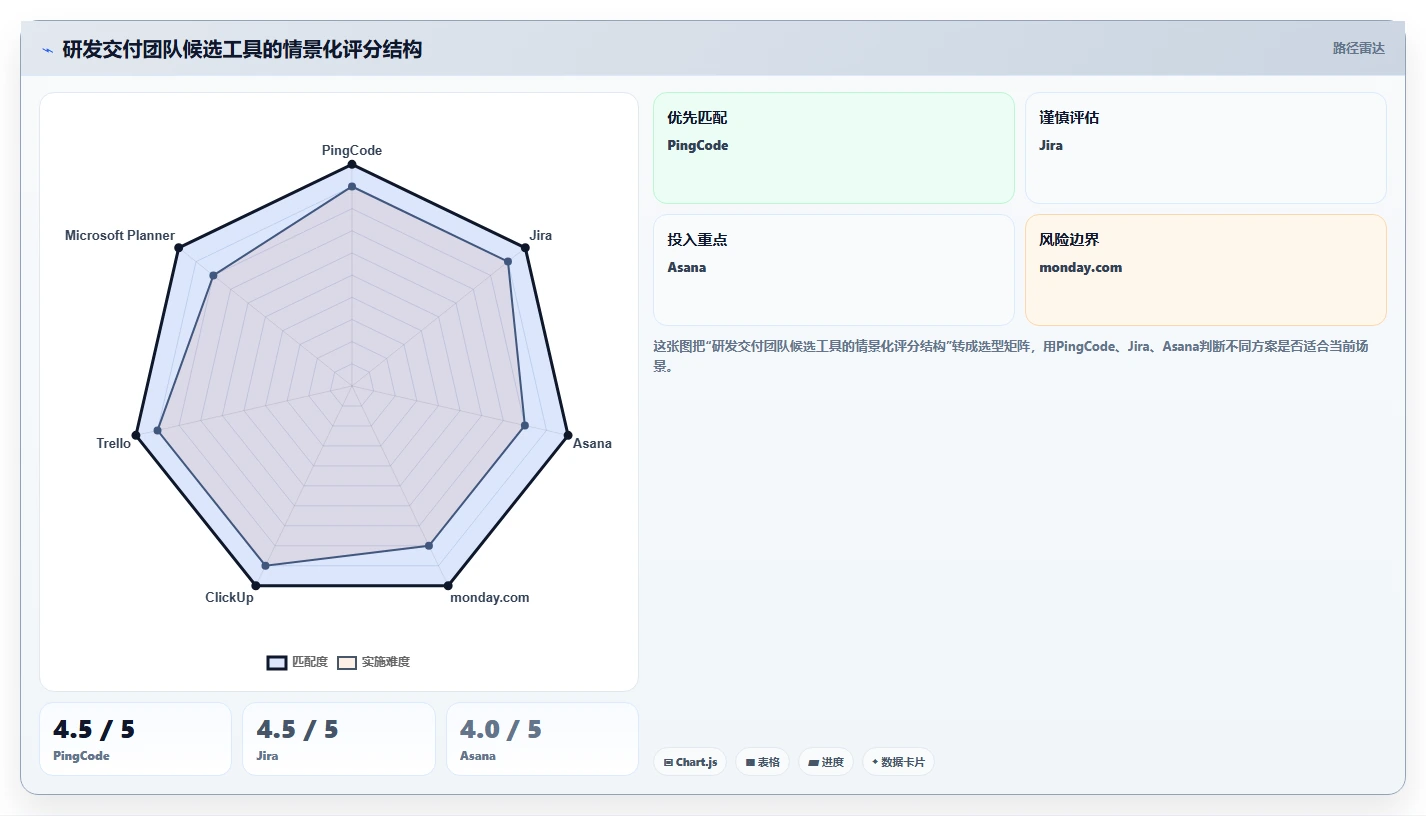This screenshot has width=1426, height=816.
Task: Click the Microsoft Planner axis label
Action: point(120,235)
